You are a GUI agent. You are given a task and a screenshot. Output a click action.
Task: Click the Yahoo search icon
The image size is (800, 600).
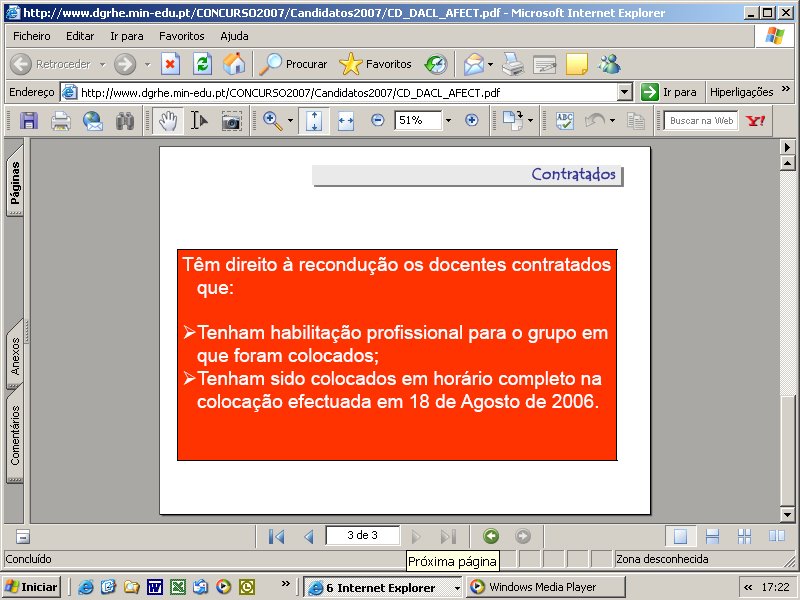[757, 121]
